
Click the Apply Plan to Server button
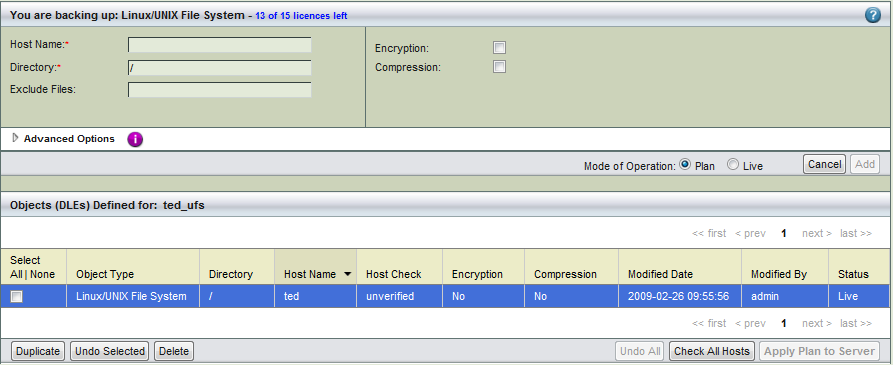coord(819,351)
